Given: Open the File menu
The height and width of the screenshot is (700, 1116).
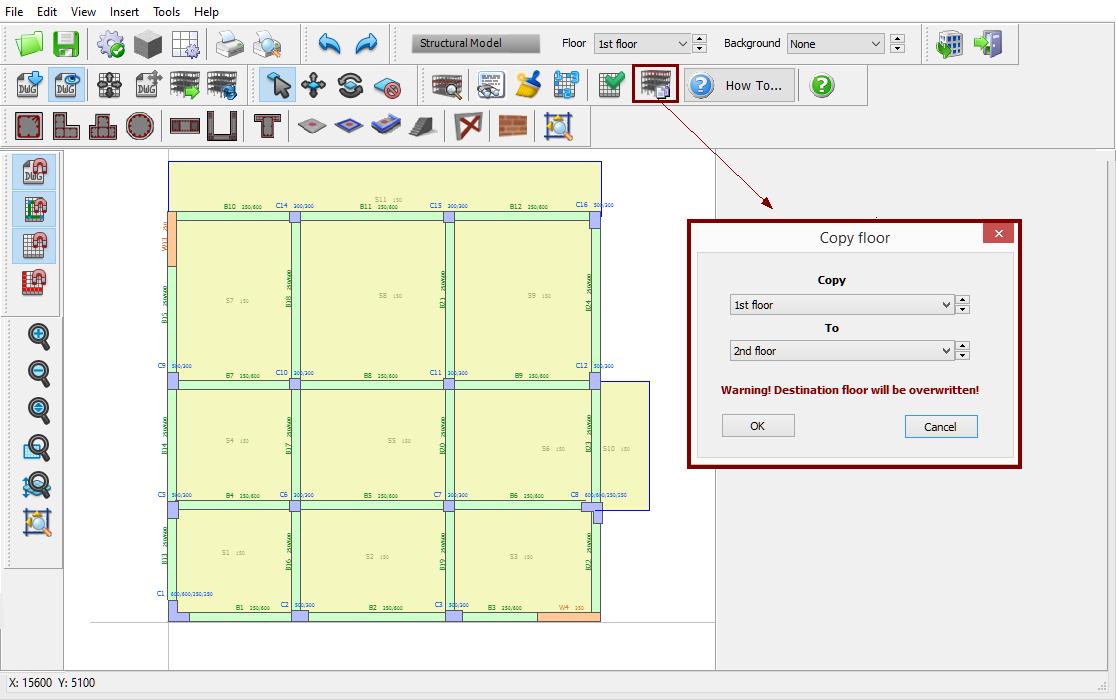Looking at the screenshot, I should coord(14,11).
